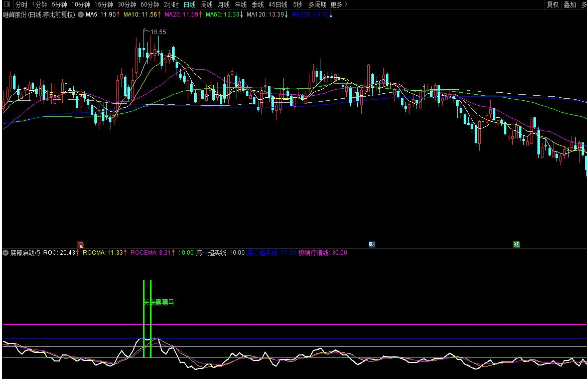The image size is (587, 379).
Task: Open the 多周期 multi-period view
Action: click(x=317, y=4)
